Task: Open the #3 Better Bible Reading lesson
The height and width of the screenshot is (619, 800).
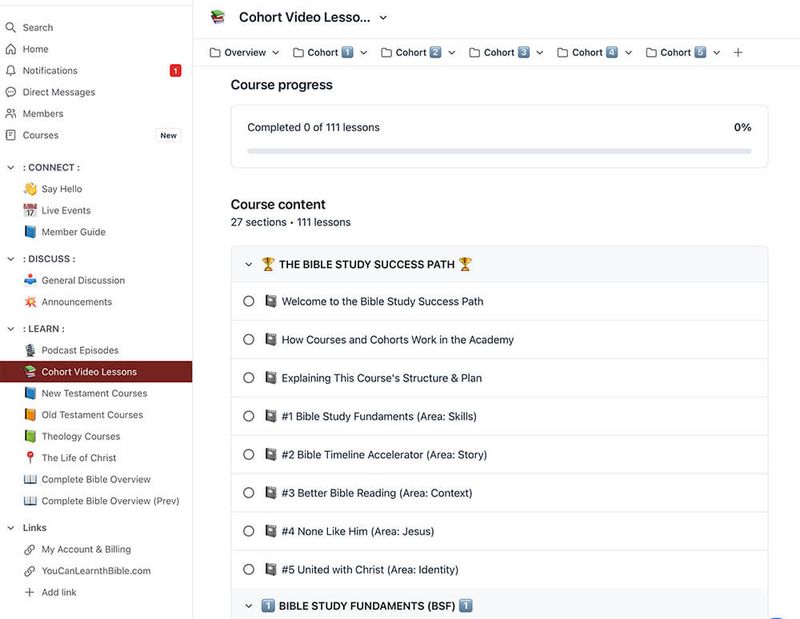Action: coord(376,493)
